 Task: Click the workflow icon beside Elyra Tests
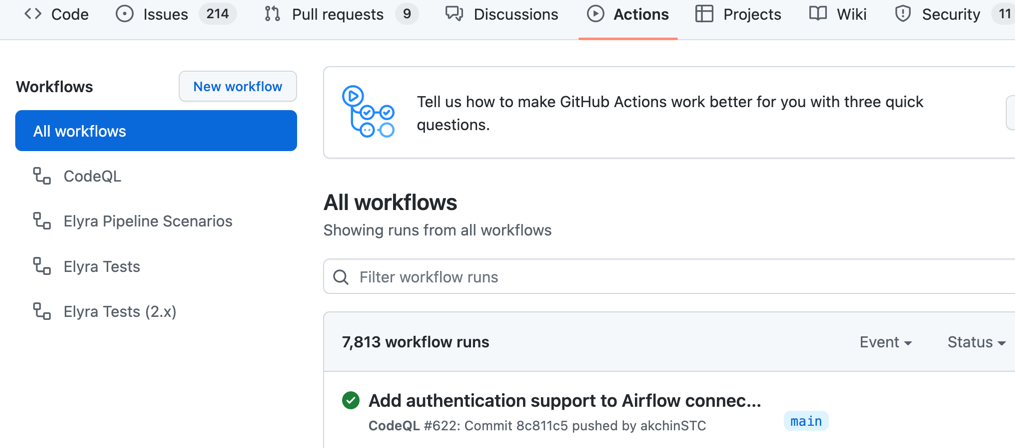pos(42,267)
